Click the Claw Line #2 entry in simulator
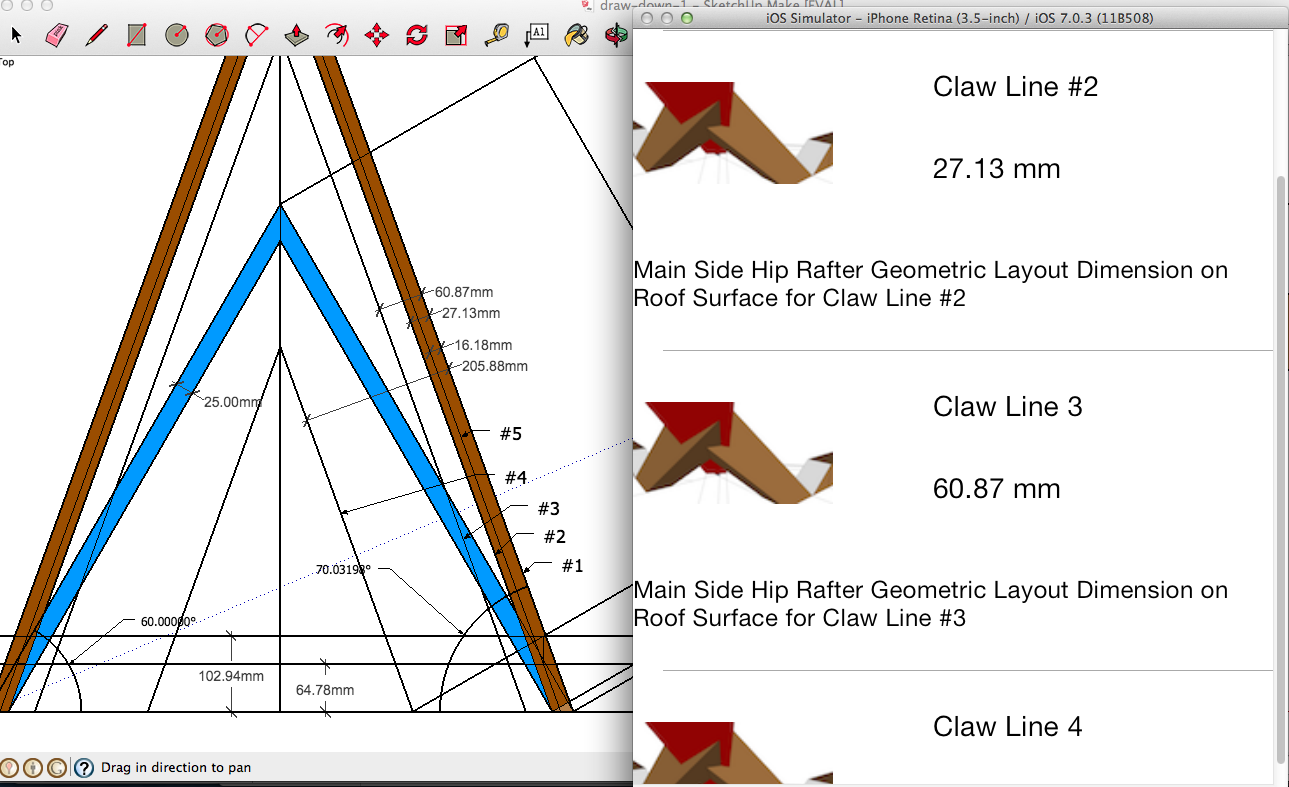Image resolution: width=1289 pixels, height=787 pixels. click(x=1015, y=88)
